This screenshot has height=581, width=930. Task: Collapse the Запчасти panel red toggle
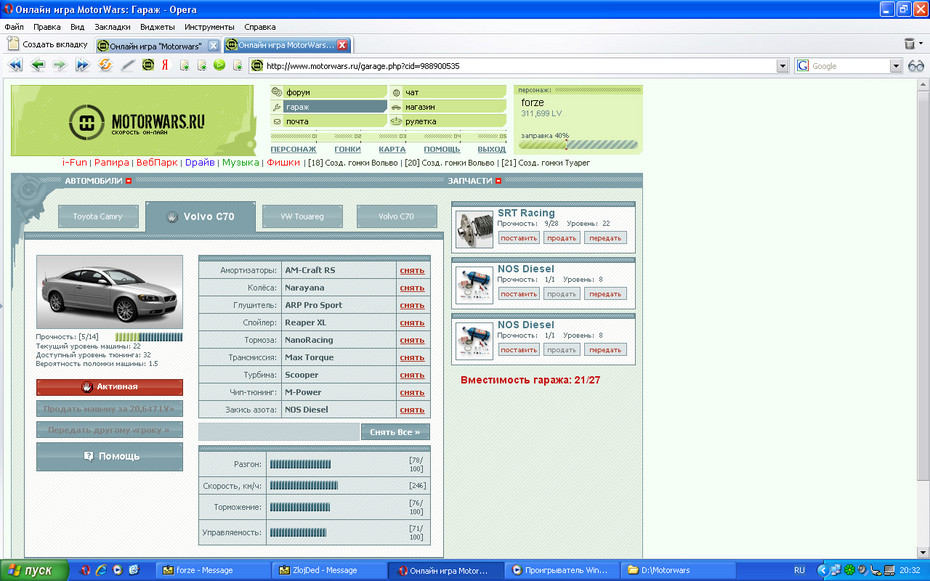pyautogui.click(x=498, y=181)
